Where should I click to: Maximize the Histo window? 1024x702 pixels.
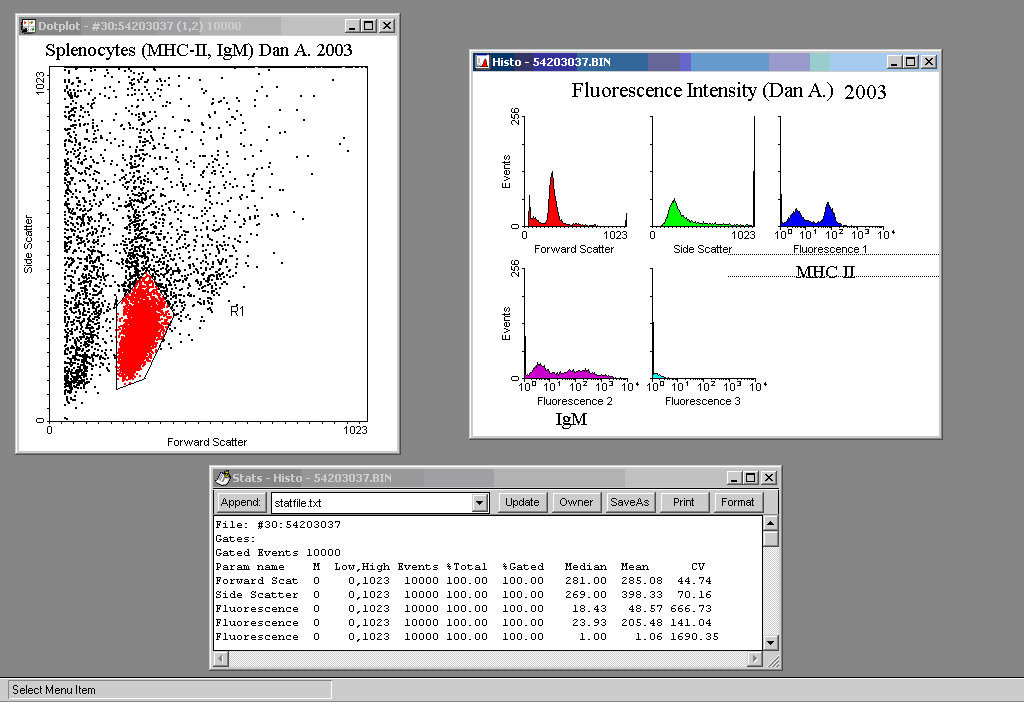pos(910,62)
